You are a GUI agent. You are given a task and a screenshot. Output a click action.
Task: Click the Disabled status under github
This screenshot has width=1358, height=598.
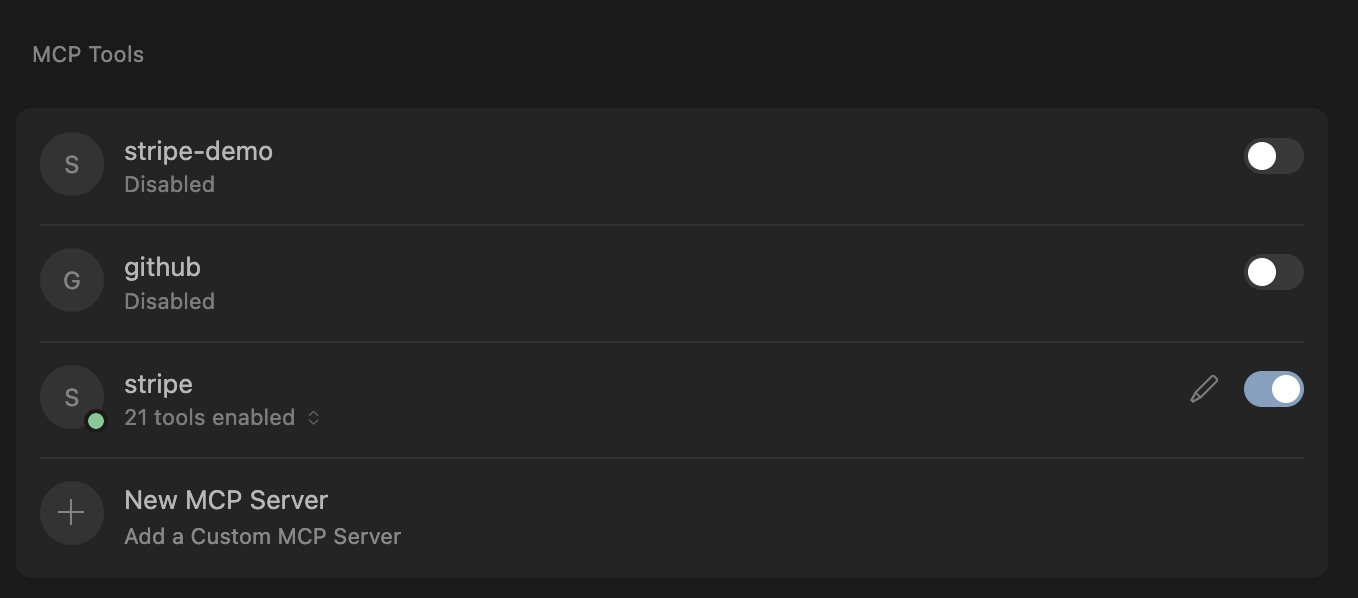[x=169, y=301]
